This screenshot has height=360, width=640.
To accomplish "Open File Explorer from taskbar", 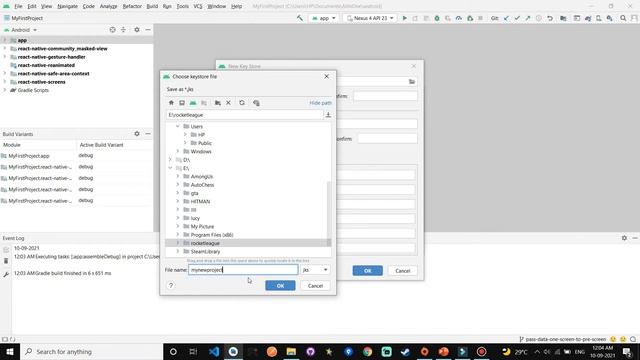I will click(291, 351).
